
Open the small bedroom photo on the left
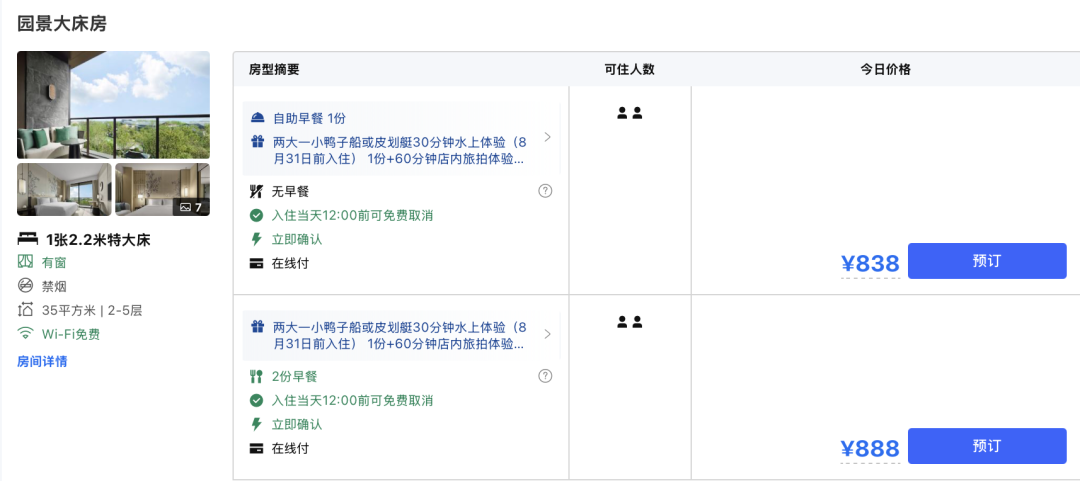[x=64, y=190]
